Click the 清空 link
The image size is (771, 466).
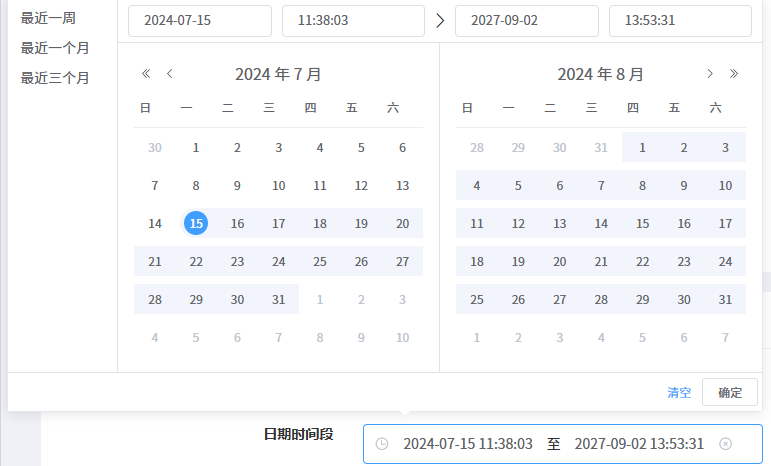679,392
